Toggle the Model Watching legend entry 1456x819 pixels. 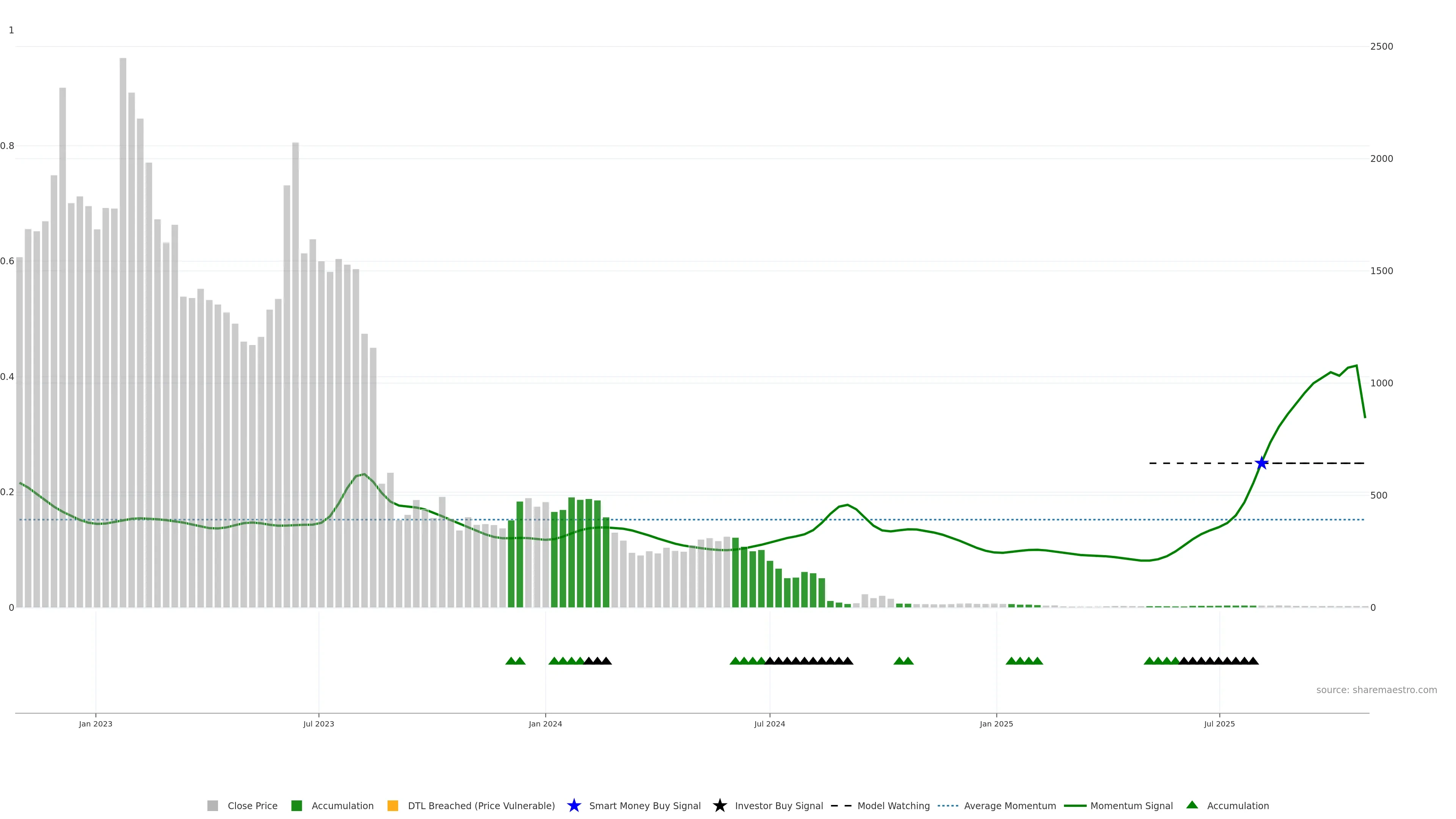point(893,805)
